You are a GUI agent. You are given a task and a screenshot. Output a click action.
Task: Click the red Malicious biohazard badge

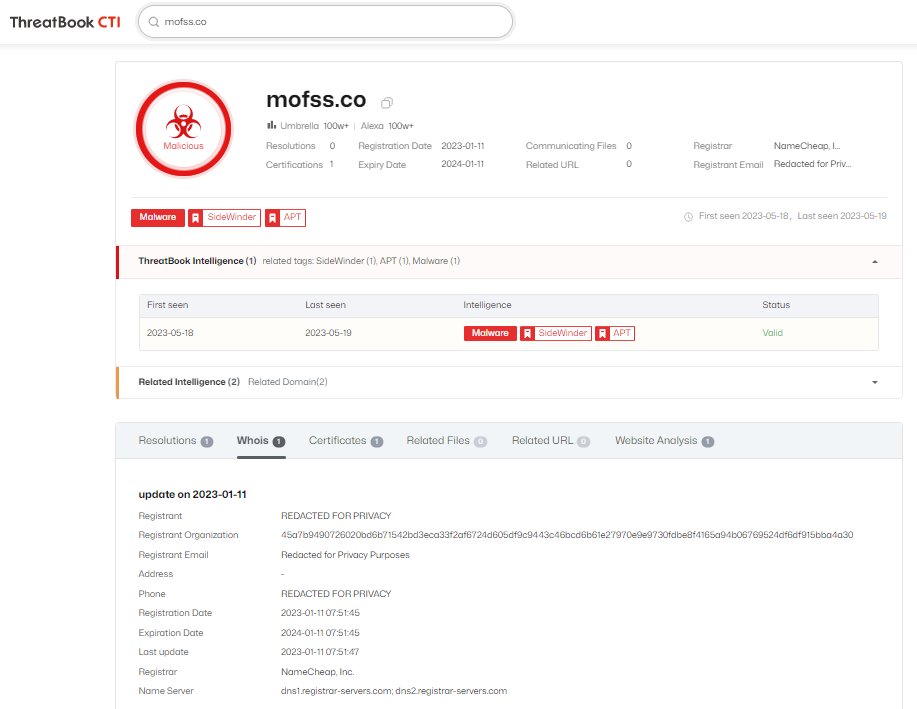click(184, 129)
